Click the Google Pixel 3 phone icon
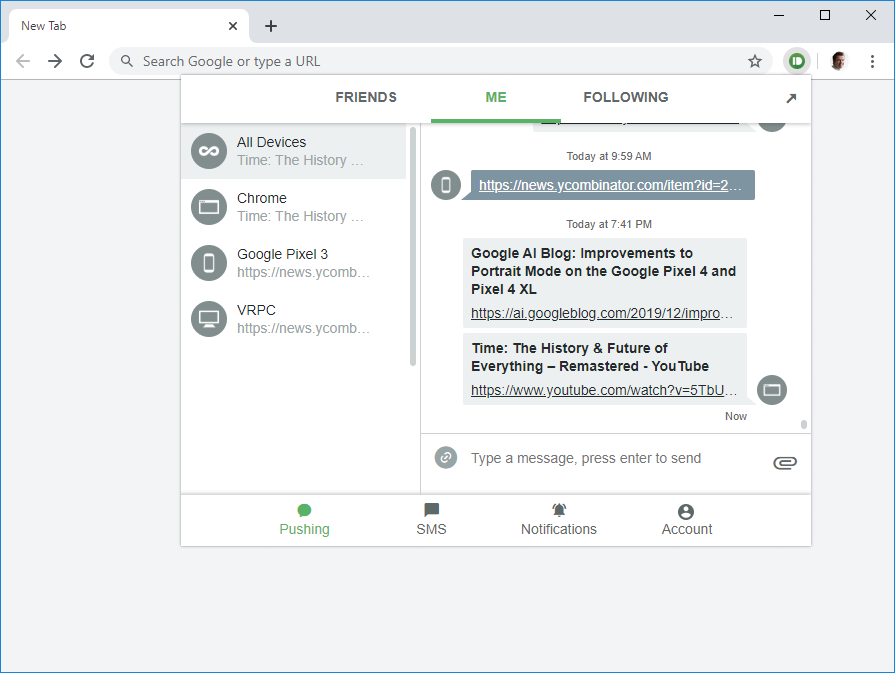This screenshot has height=673, width=895. 209,263
